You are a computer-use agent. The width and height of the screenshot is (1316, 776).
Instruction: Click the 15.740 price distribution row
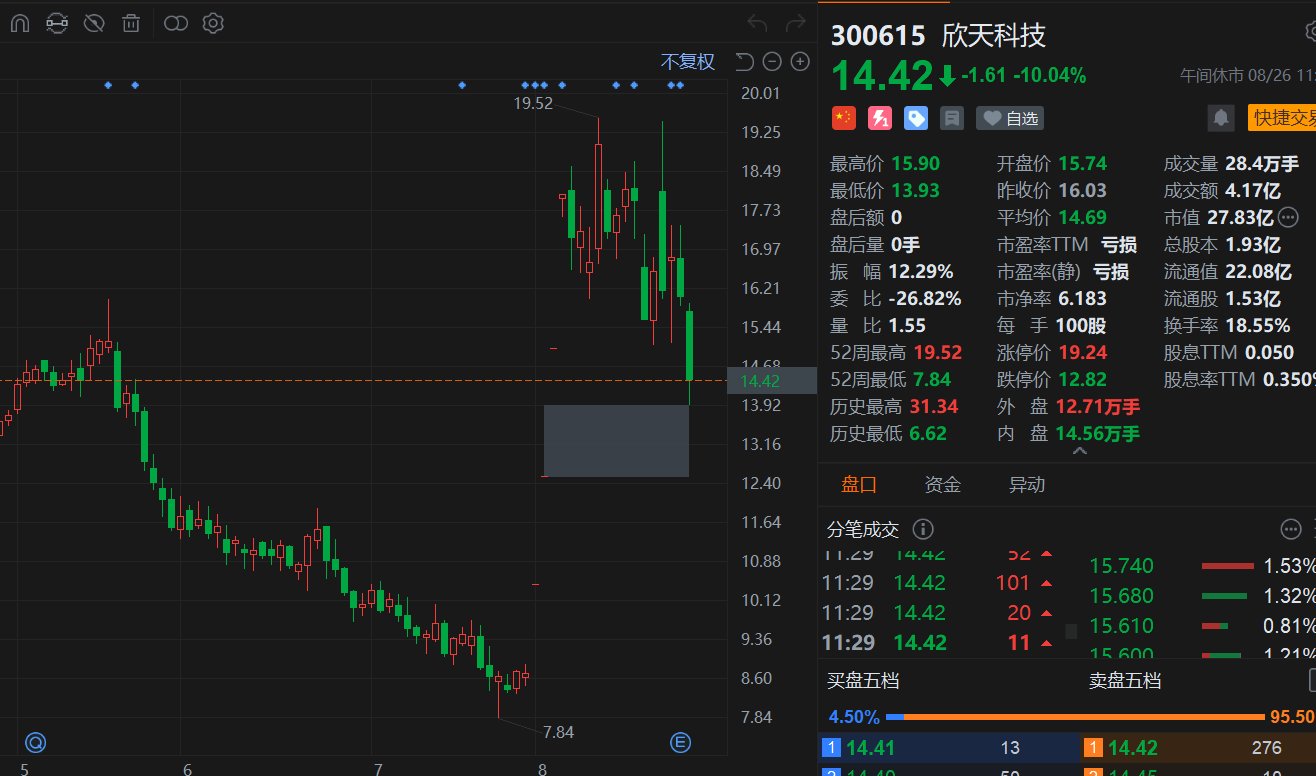pyautogui.click(x=1202, y=566)
